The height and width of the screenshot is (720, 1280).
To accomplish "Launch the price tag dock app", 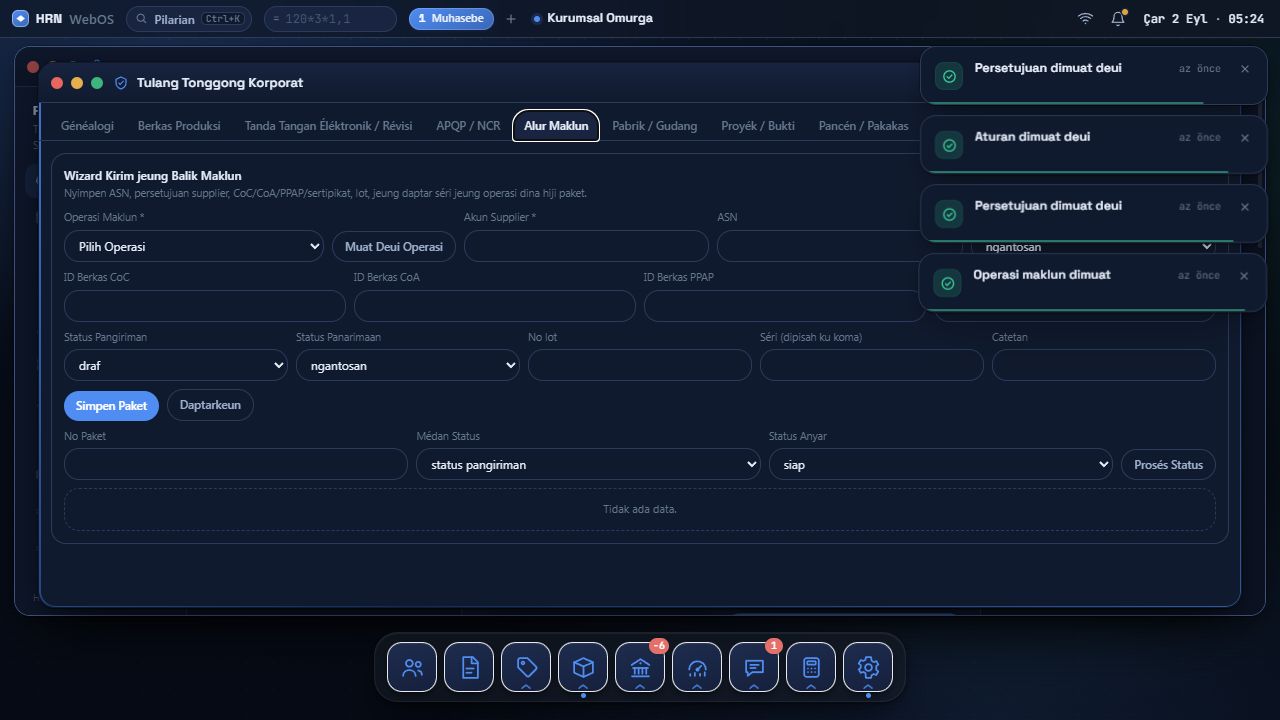I will 526,667.
